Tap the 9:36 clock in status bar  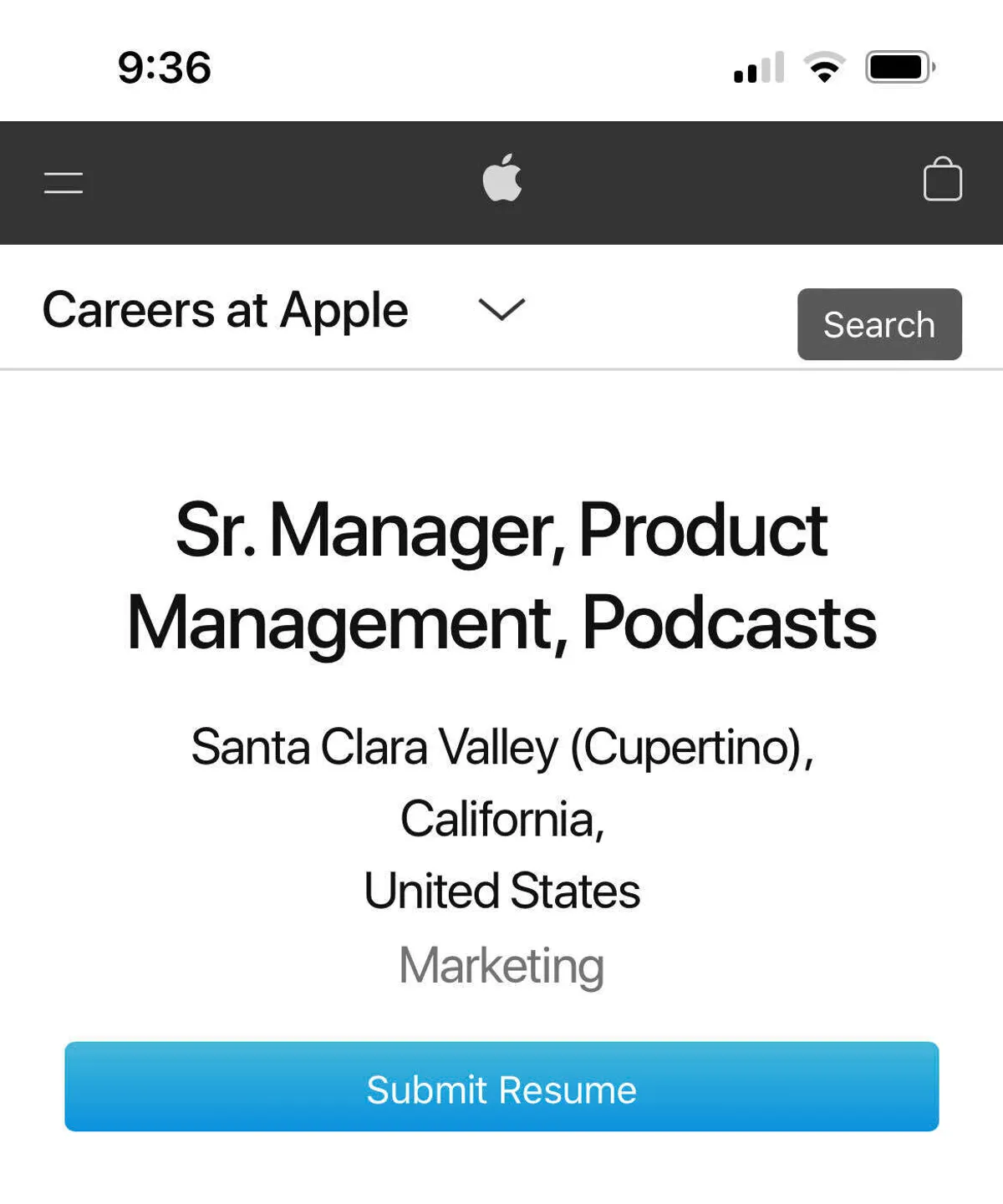click(x=165, y=68)
